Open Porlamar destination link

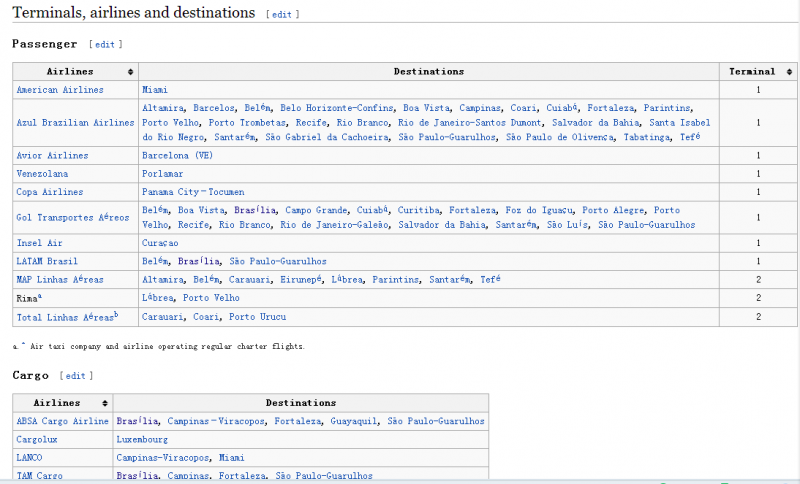click(162, 174)
